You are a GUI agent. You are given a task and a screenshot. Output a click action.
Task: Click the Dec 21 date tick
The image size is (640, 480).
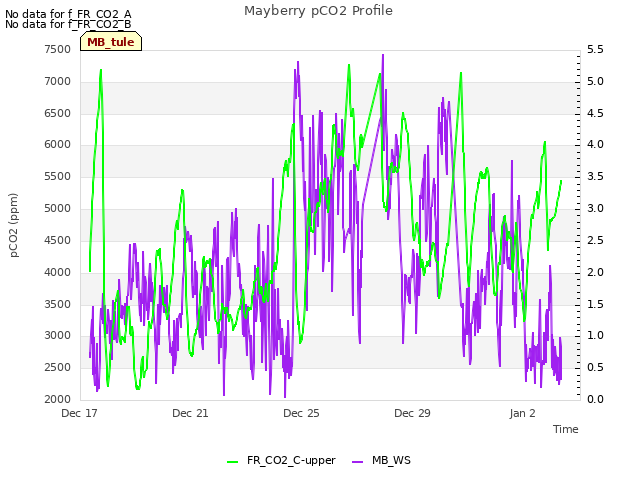(190, 413)
